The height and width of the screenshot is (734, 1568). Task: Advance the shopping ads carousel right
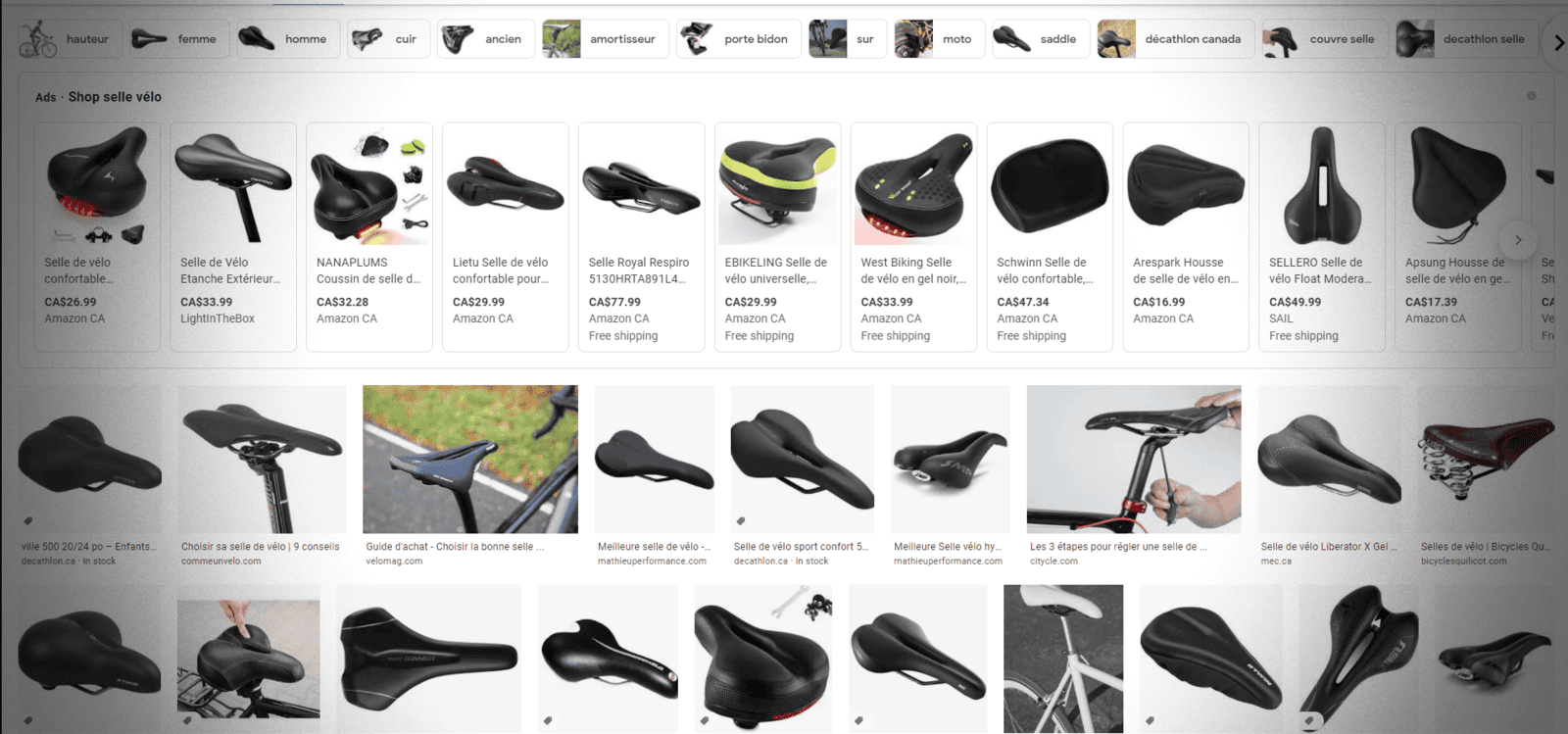[1518, 240]
